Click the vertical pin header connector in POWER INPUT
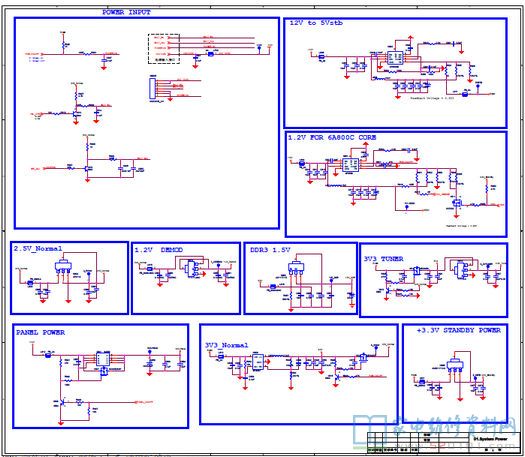 tap(153, 88)
